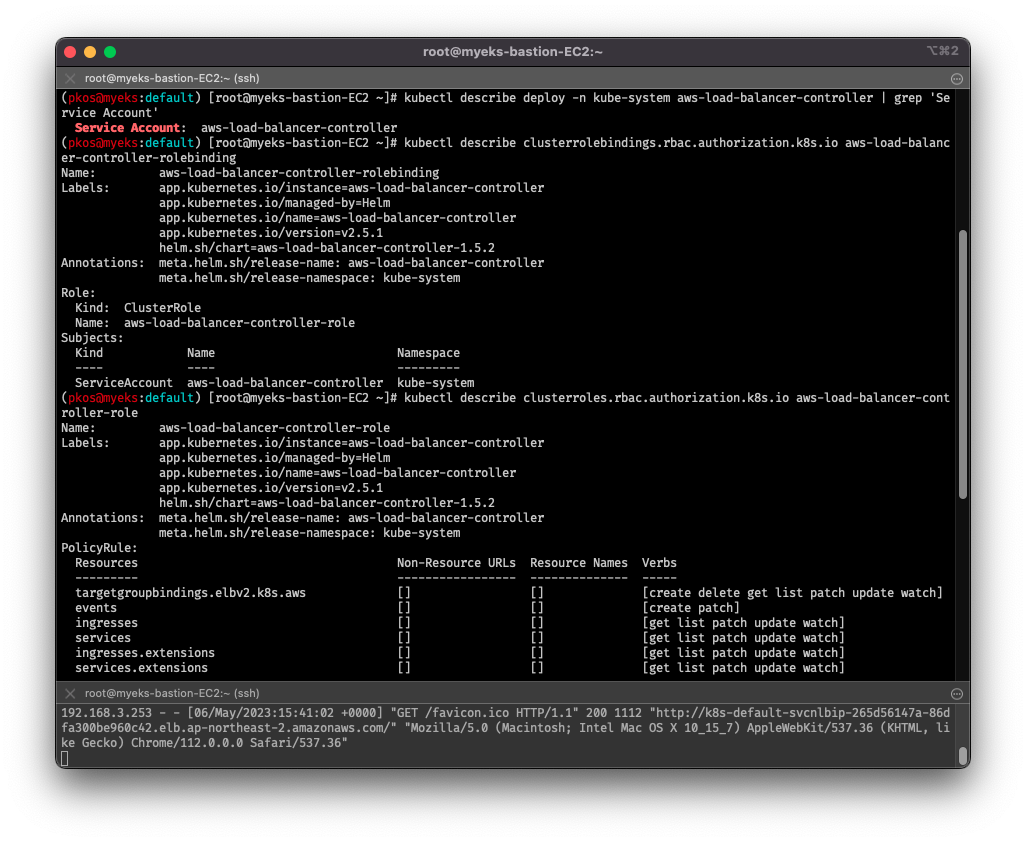Click the 'Non-Resource URLs' column header

pos(456,563)
